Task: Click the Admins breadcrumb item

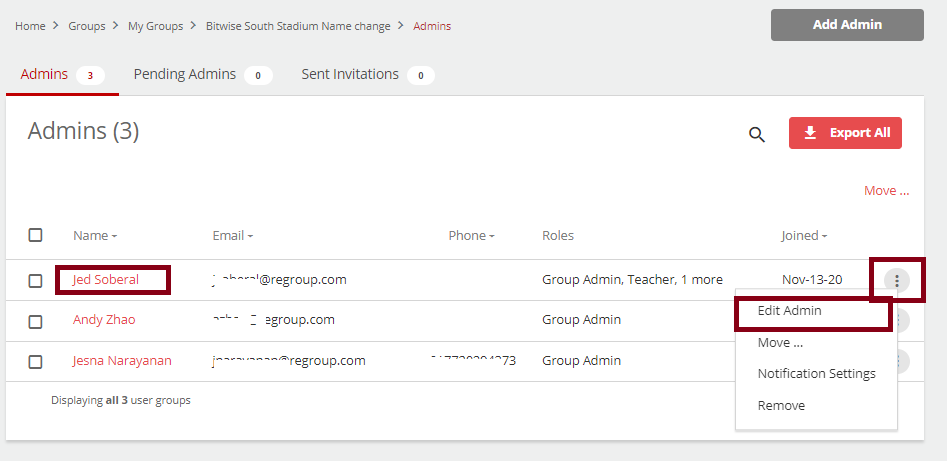Action: pyautogui.click(x=432, y=26)
